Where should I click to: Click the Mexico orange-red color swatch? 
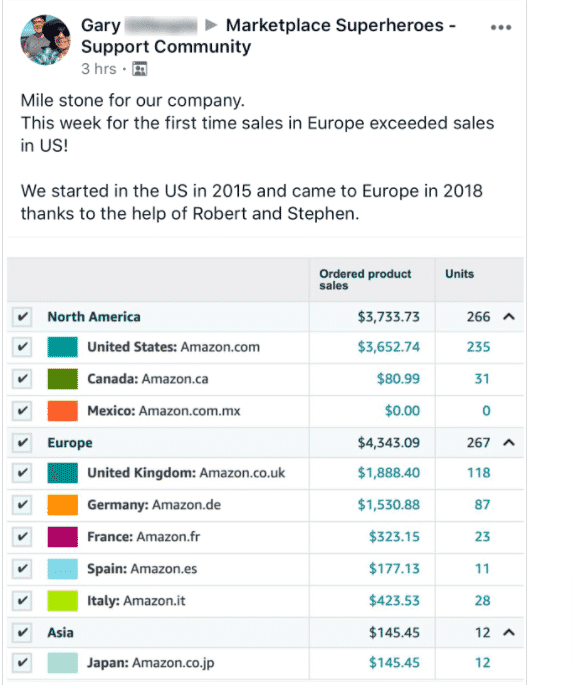tap(62, 411)
